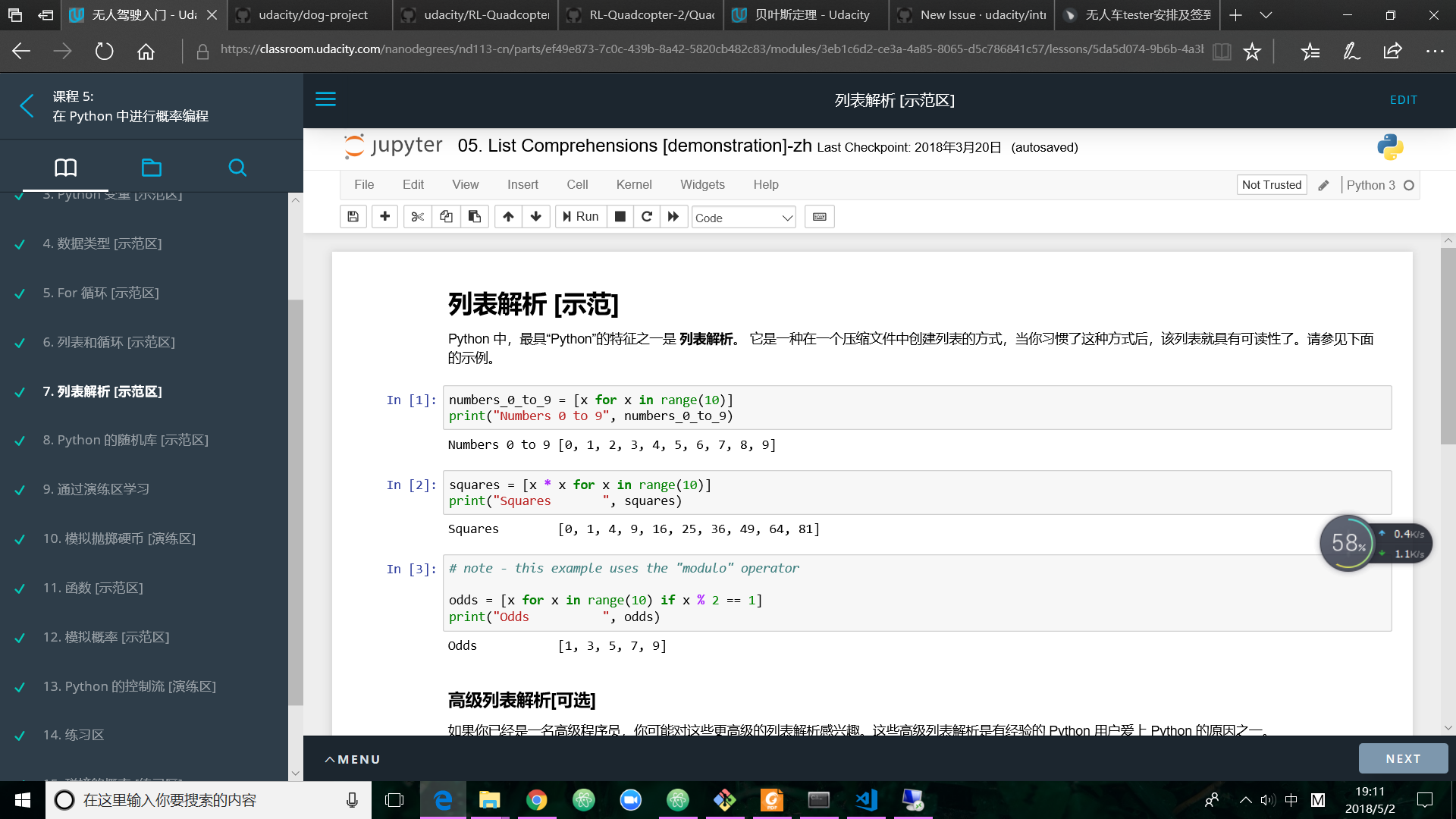Open the course content book icon in sidebar
The height and width of the screenshot is (819, 1456).
click(x=65, y=168)
